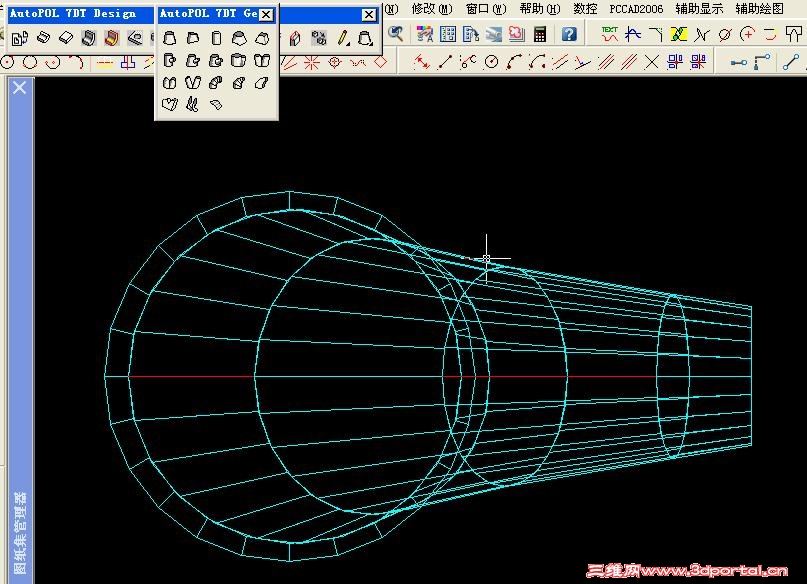This screenshot has width=807, height=584.
Task: Select the cylinder shape in Ge palette
Action: pyautogui.click(x=216, y=38)
